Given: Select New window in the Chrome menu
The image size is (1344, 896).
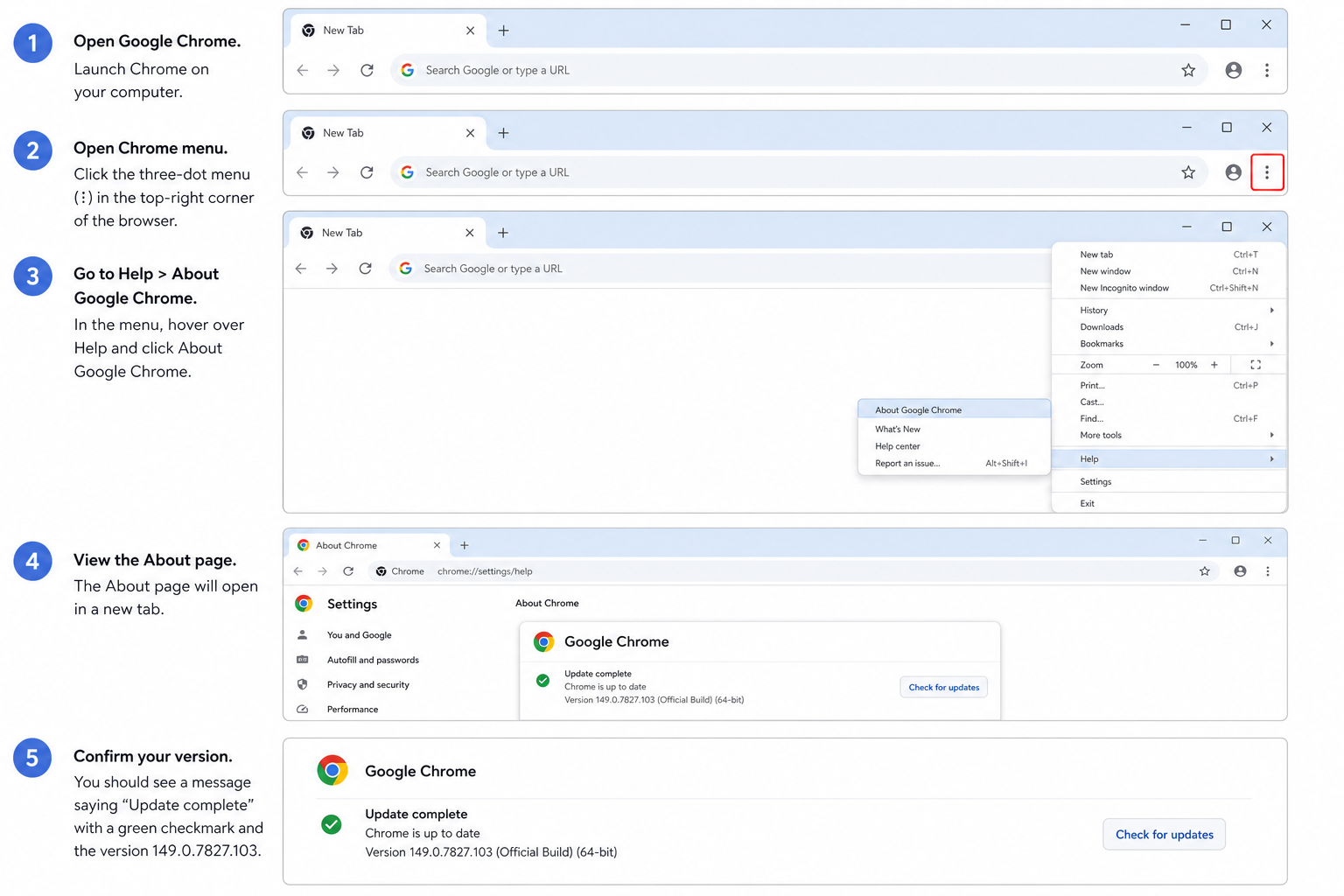Looking at the screenshot, I should (x=1170, y=271).
